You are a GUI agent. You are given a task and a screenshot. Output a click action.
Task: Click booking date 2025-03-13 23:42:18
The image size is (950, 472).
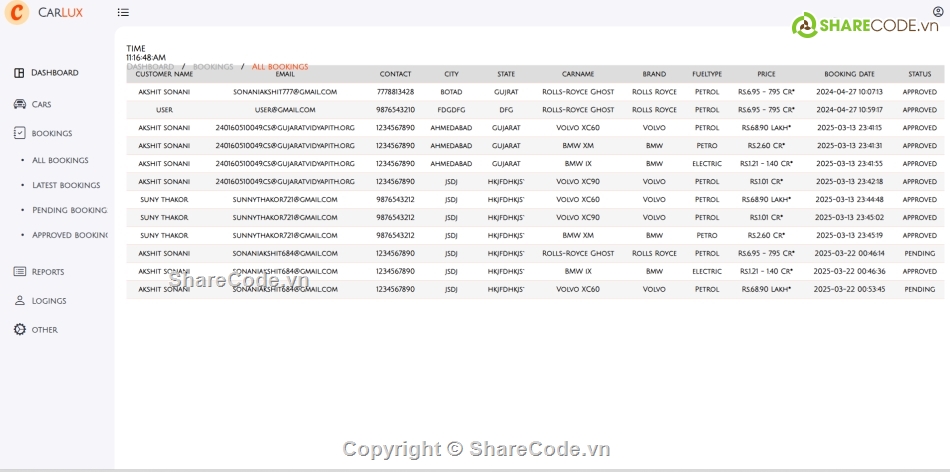(x=849, y=182)
